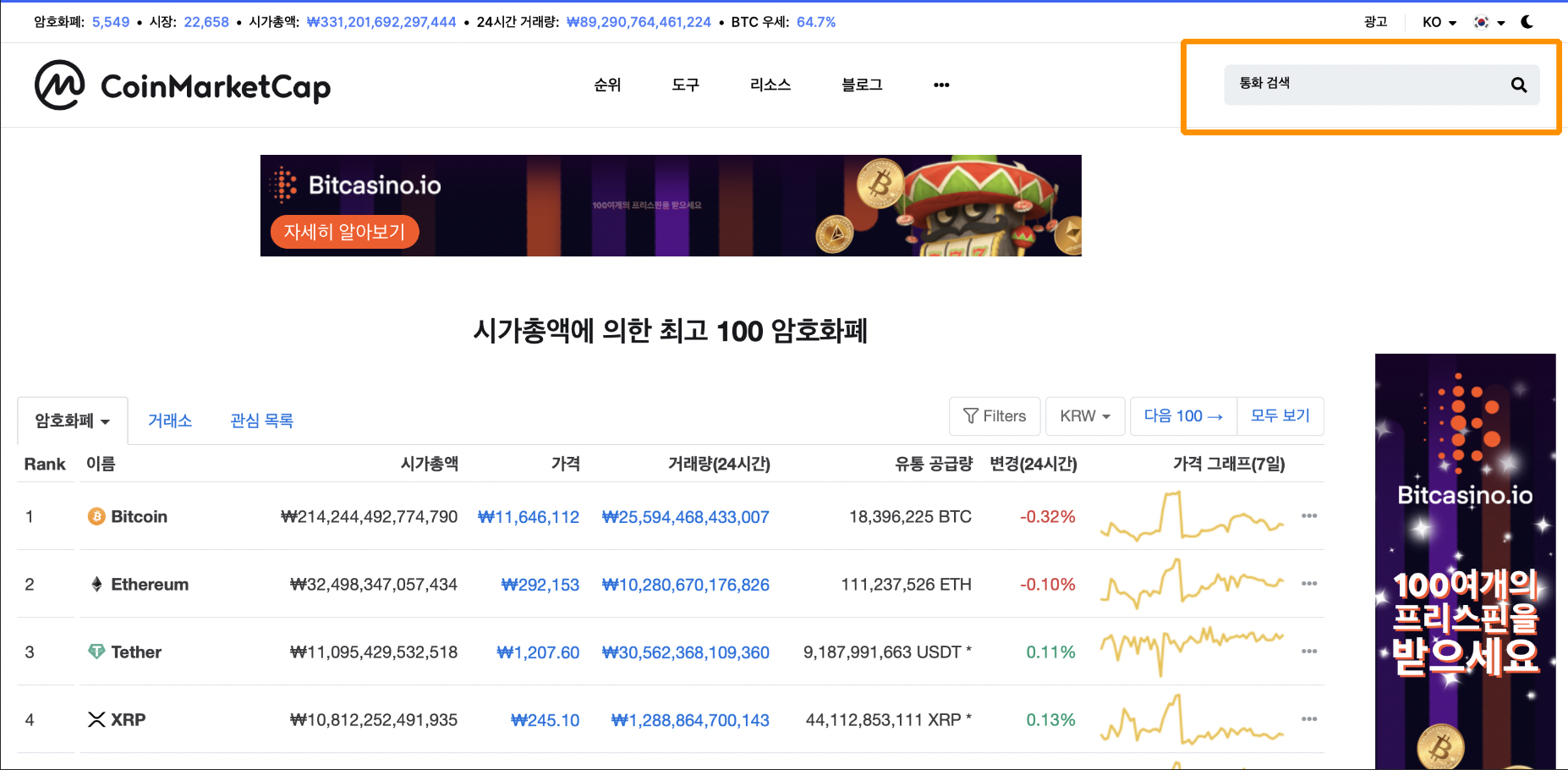
Task: Sort by 가격 column header
Action: (566, 464)
